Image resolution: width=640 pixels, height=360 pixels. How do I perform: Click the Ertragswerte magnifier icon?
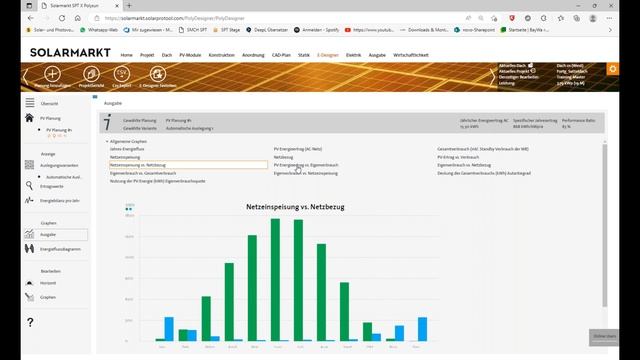click(x=29, y=186)
